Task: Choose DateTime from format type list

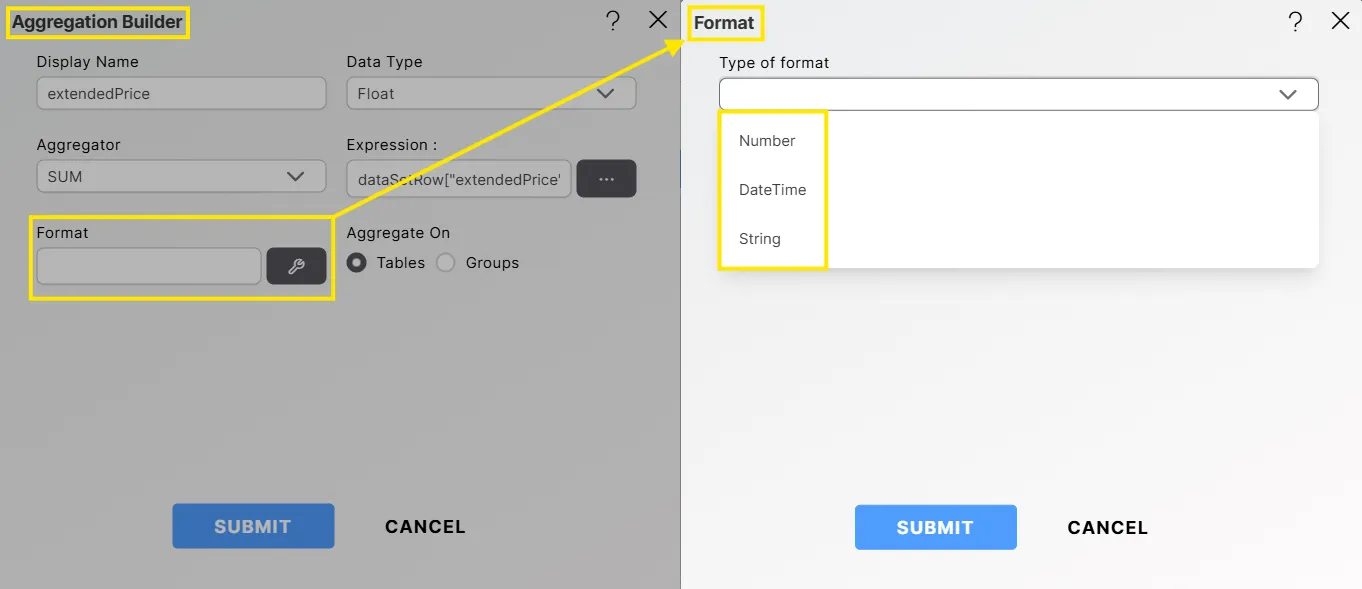Action: 772,190
